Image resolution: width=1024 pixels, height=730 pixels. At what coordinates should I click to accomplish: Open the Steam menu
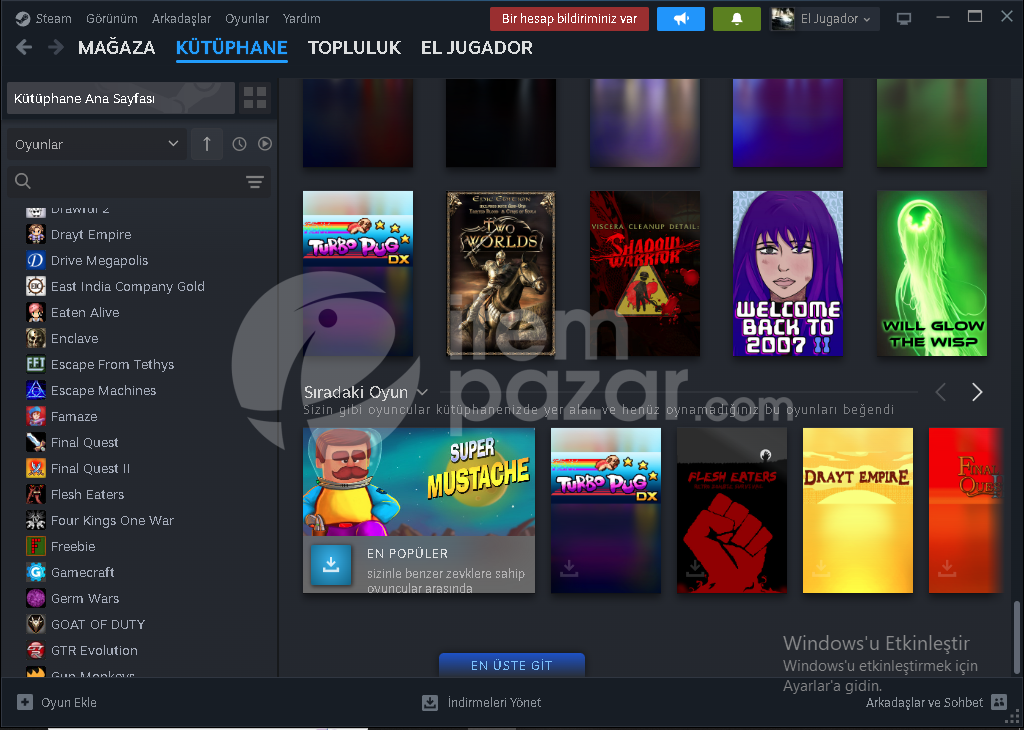pos(54,19)
